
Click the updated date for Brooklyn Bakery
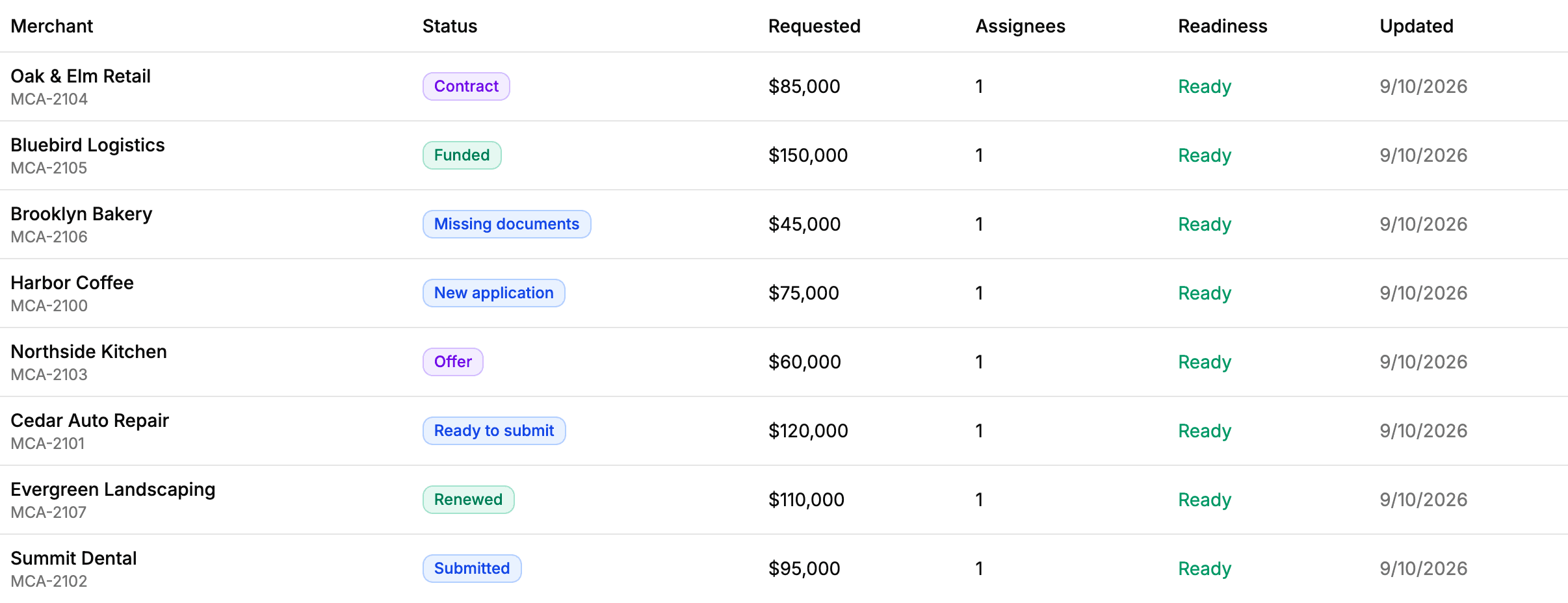click(1424, 224)
